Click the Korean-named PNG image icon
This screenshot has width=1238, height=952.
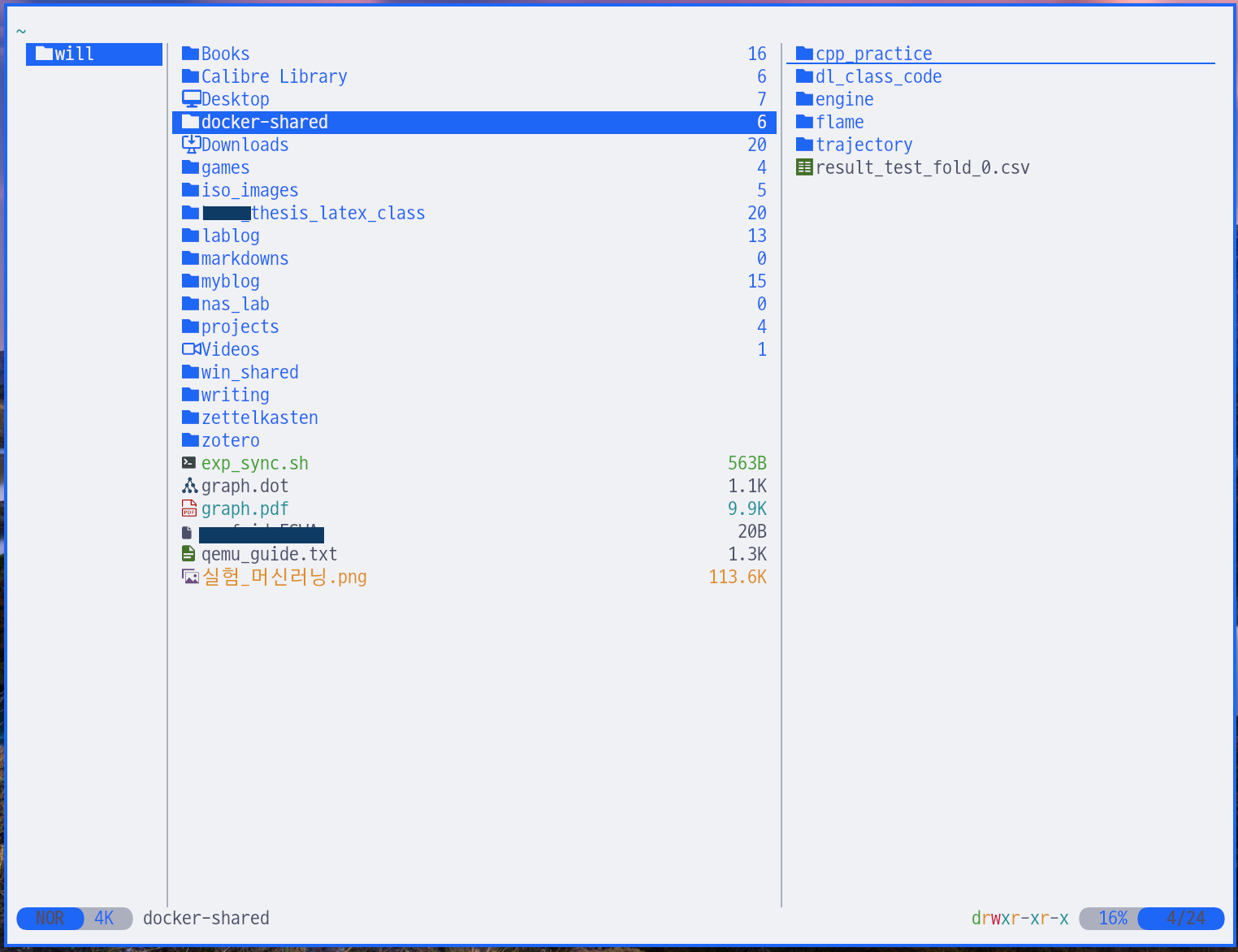190,577
